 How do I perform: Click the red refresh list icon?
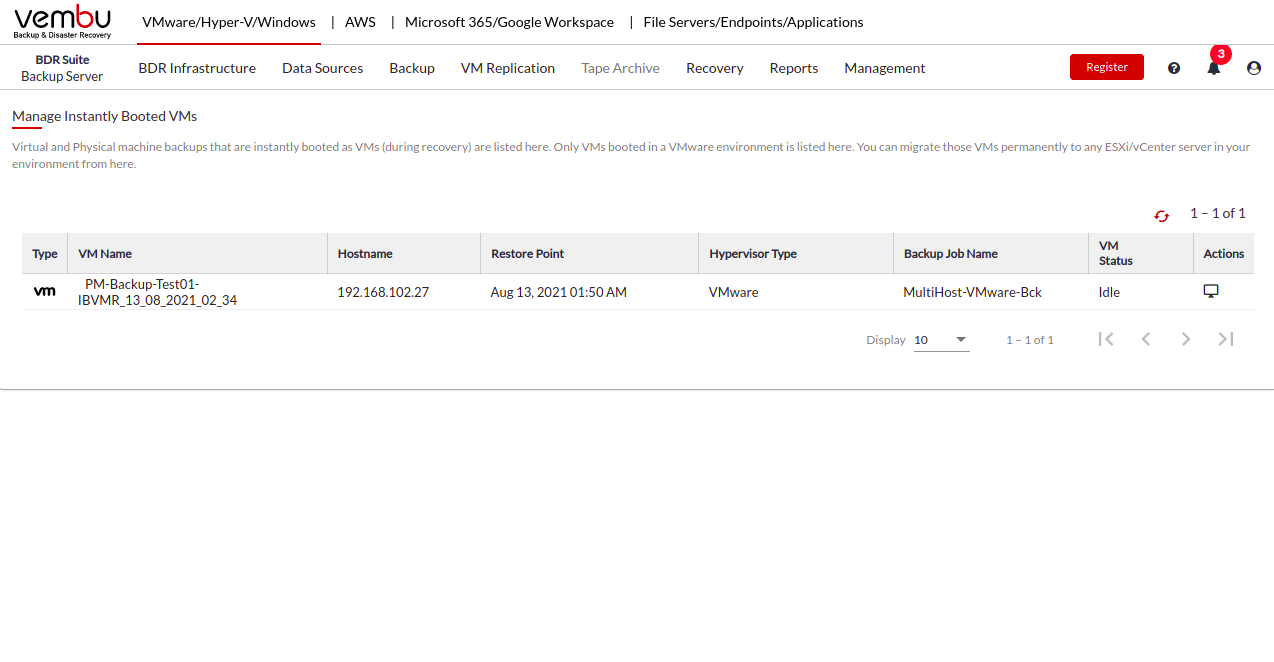pyautogui.click(x=1161, y=216)
